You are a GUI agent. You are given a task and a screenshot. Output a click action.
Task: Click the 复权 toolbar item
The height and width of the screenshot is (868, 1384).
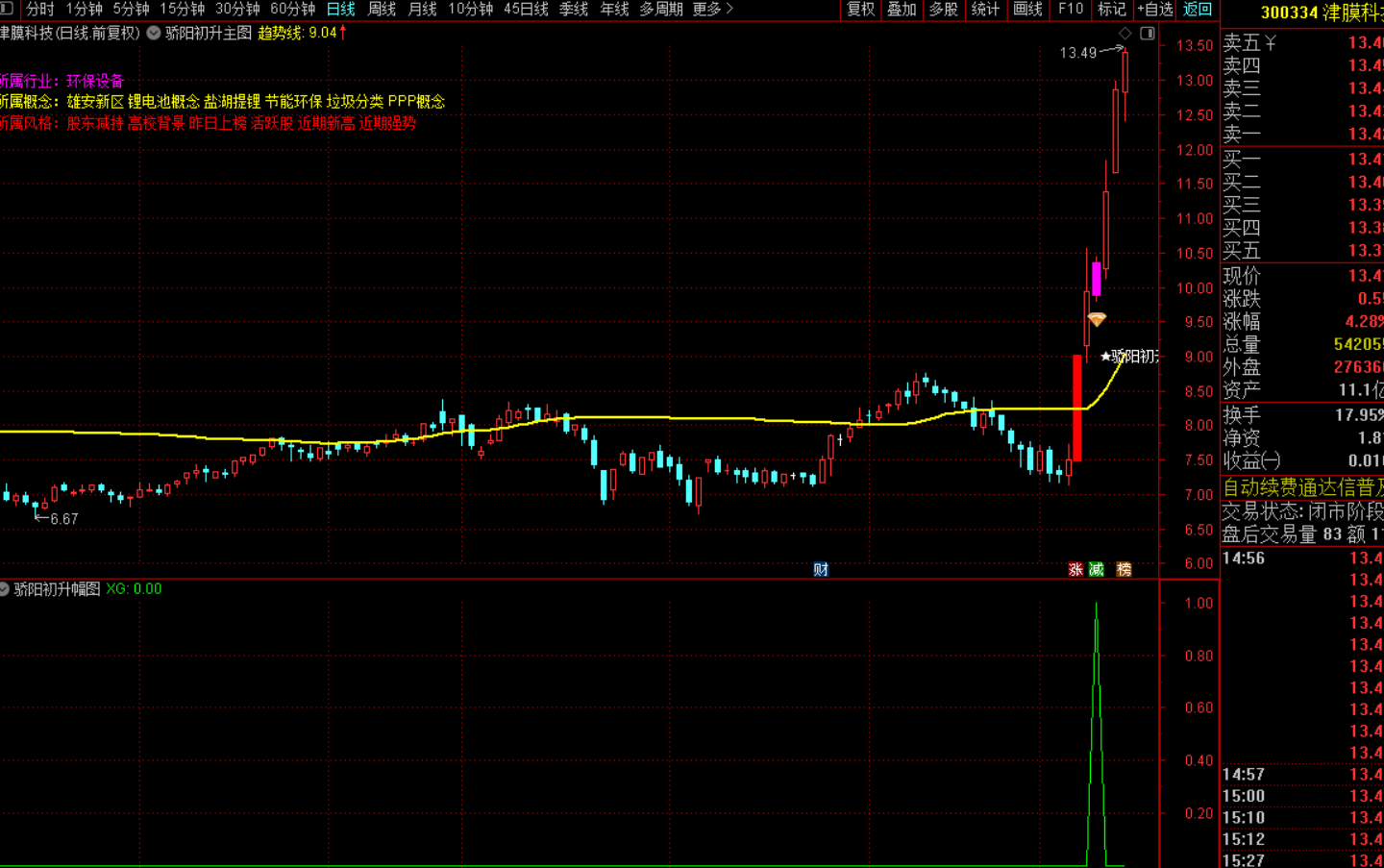861,9
